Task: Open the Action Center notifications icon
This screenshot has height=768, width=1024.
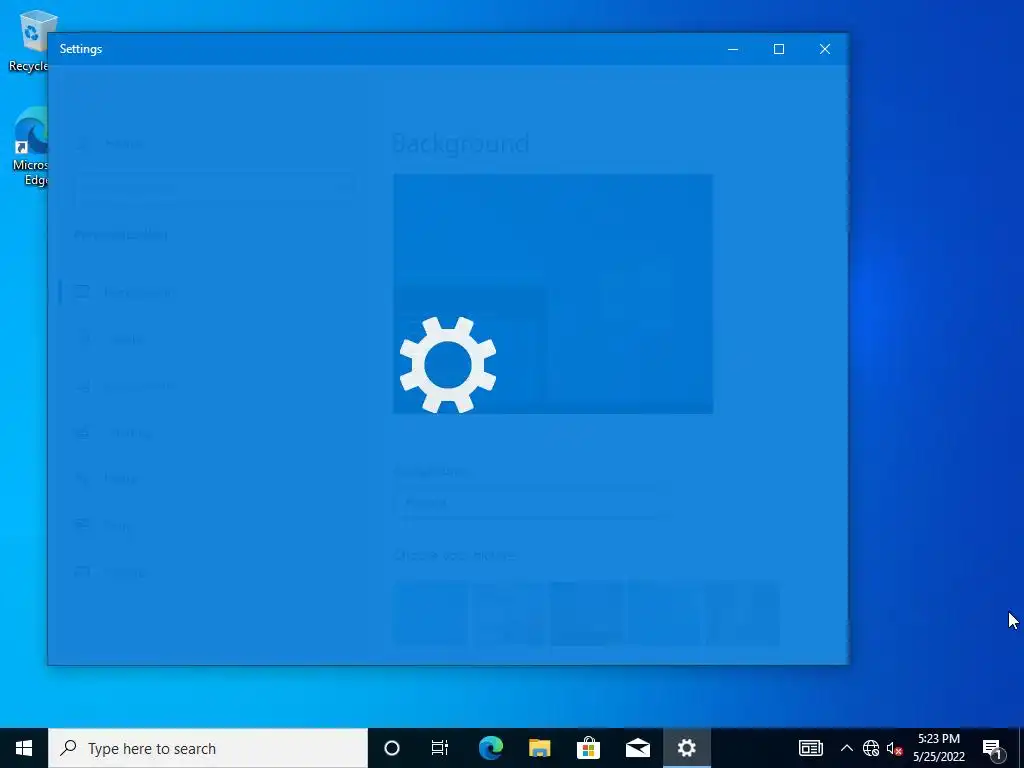Action: (993, 748)
